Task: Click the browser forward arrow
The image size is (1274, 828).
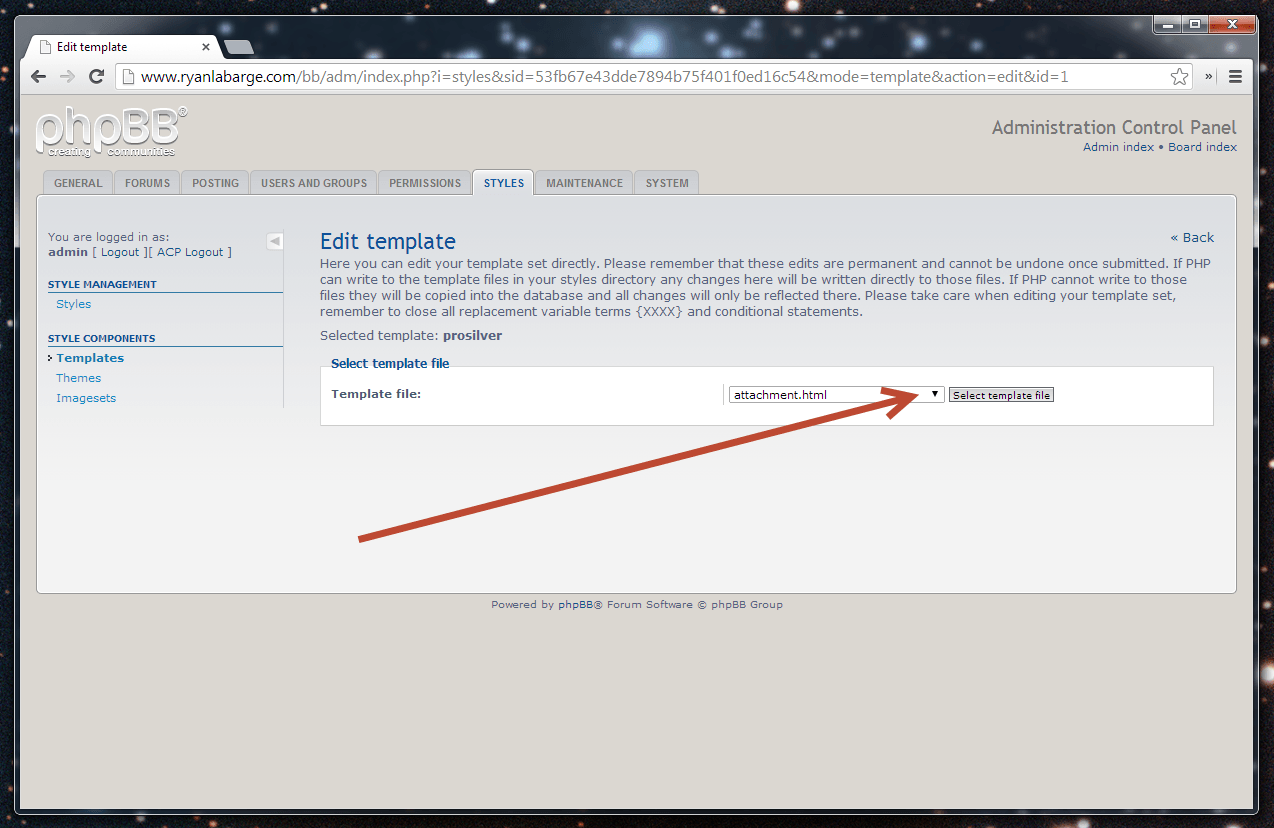Action: coord(67,77)
